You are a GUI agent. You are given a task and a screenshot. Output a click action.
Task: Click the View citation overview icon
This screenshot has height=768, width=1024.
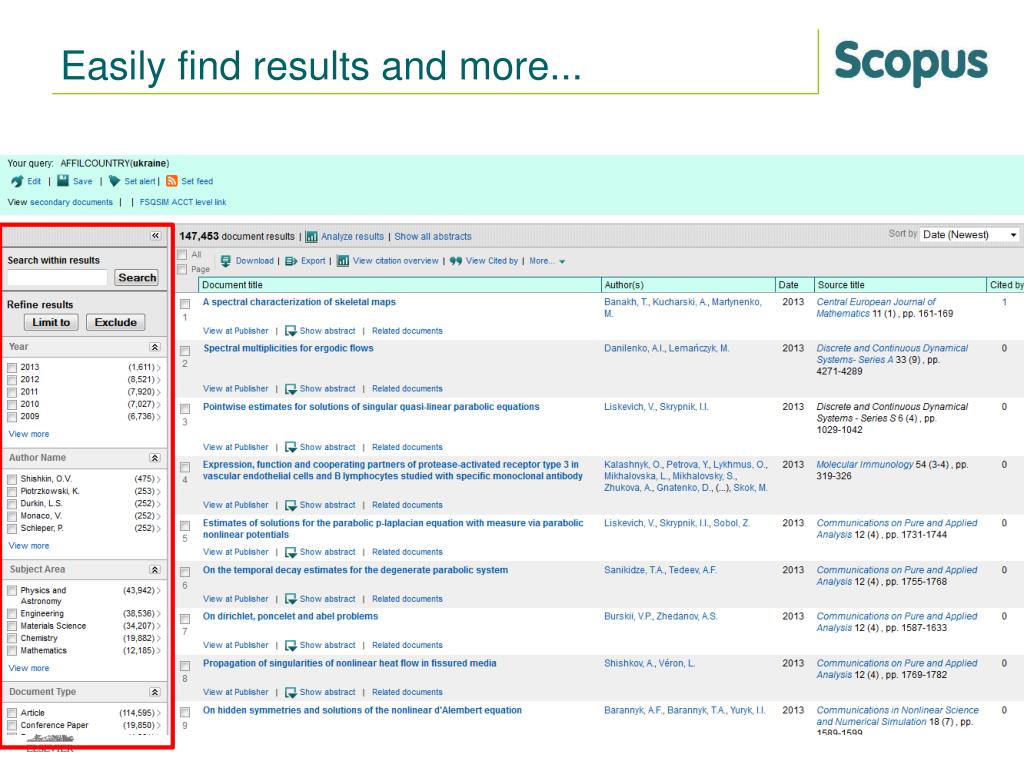coord(343,261)
